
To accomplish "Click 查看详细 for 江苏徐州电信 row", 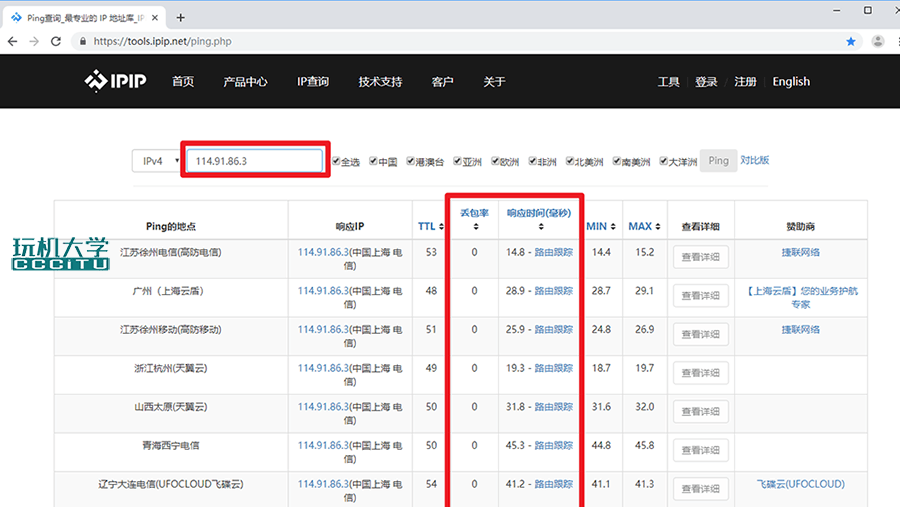I will (700, 257).
